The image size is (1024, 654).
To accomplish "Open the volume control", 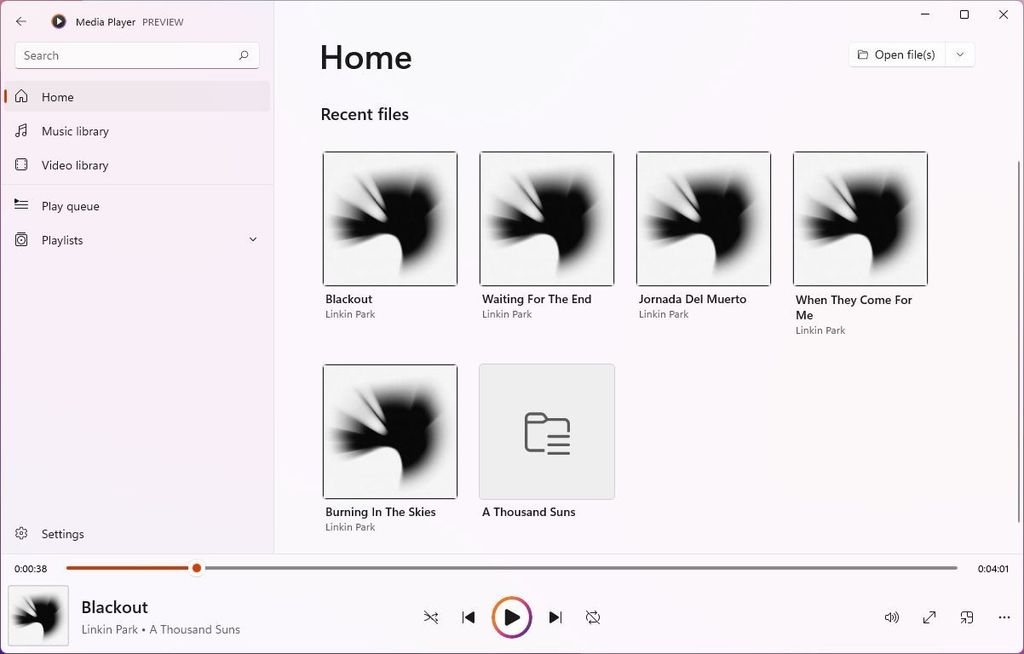I will tap(891, 617).
